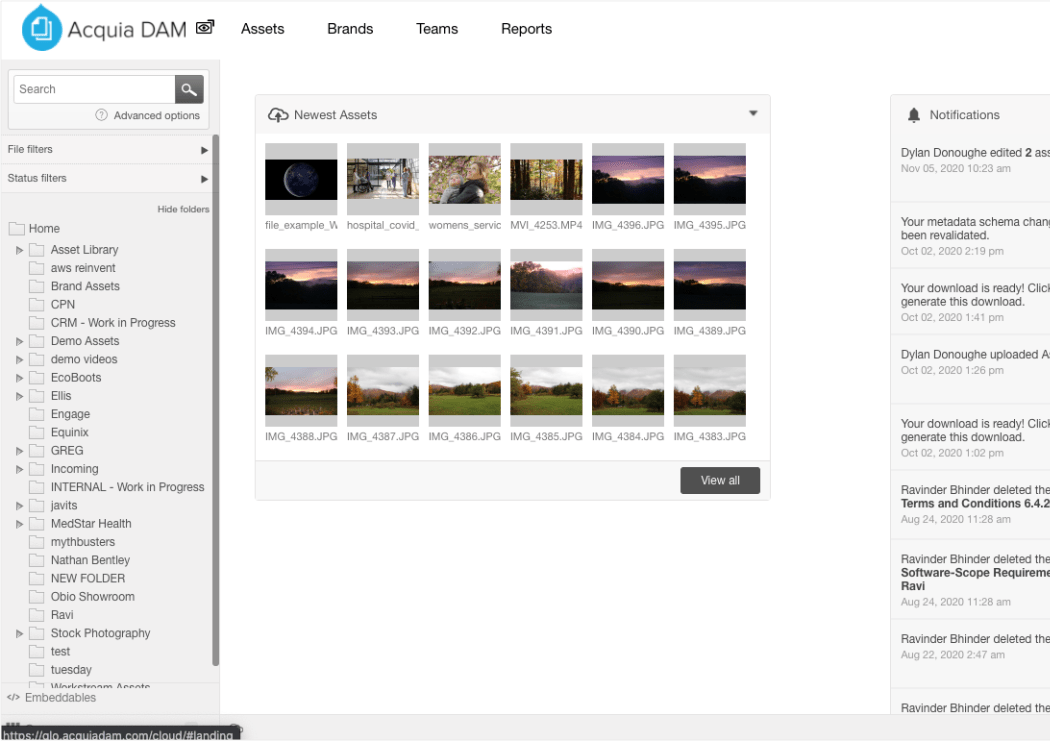Open Advanced options link
The width and height of the screenshot is (1050, 741).
[156, 115]
